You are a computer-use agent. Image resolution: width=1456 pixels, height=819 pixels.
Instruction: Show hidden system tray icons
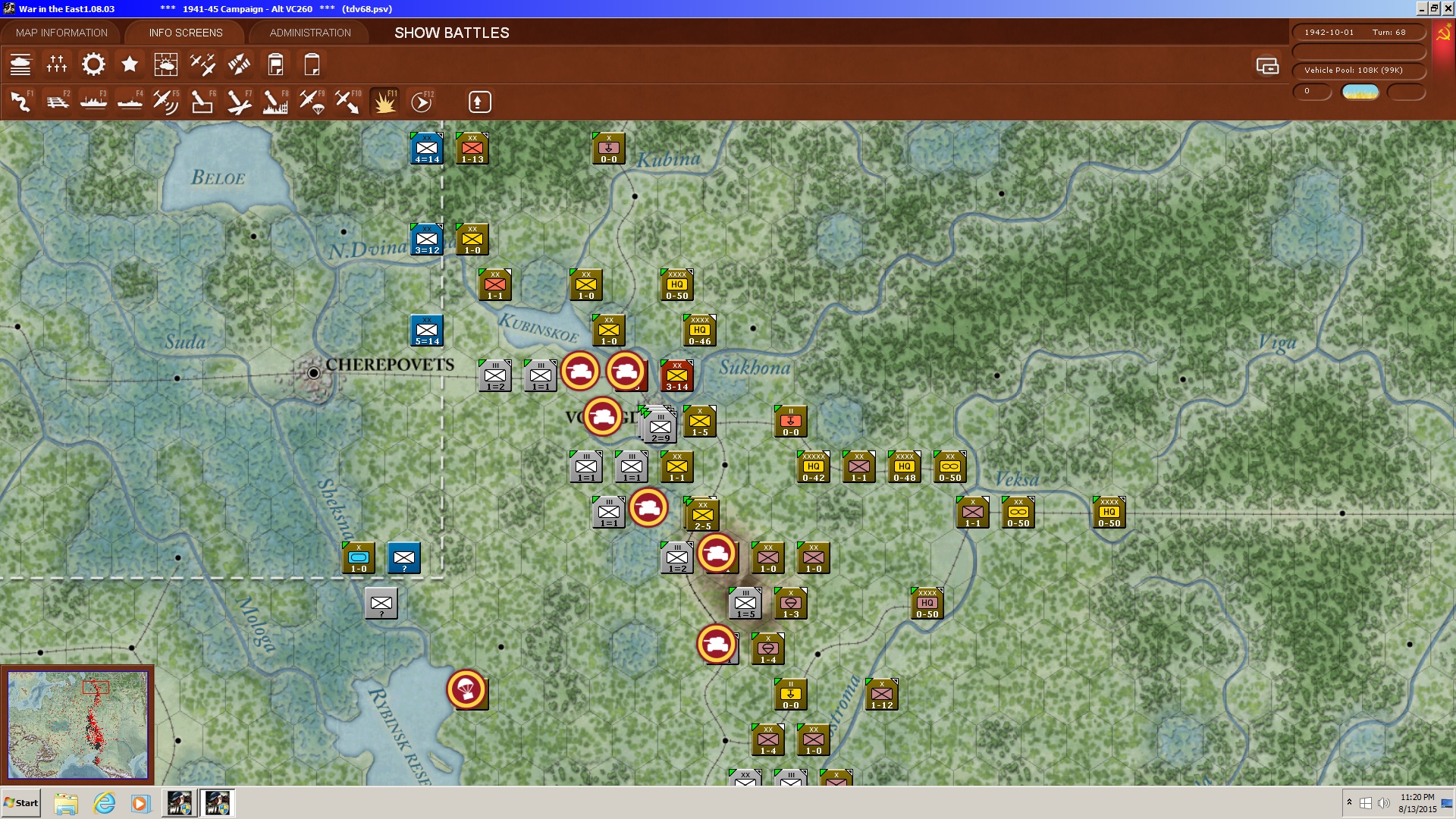1349,803
